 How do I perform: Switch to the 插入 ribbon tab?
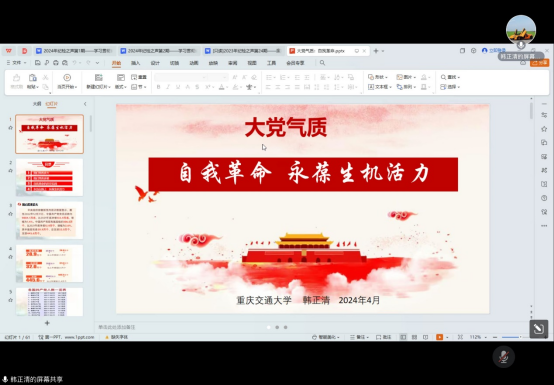(136, 63)
